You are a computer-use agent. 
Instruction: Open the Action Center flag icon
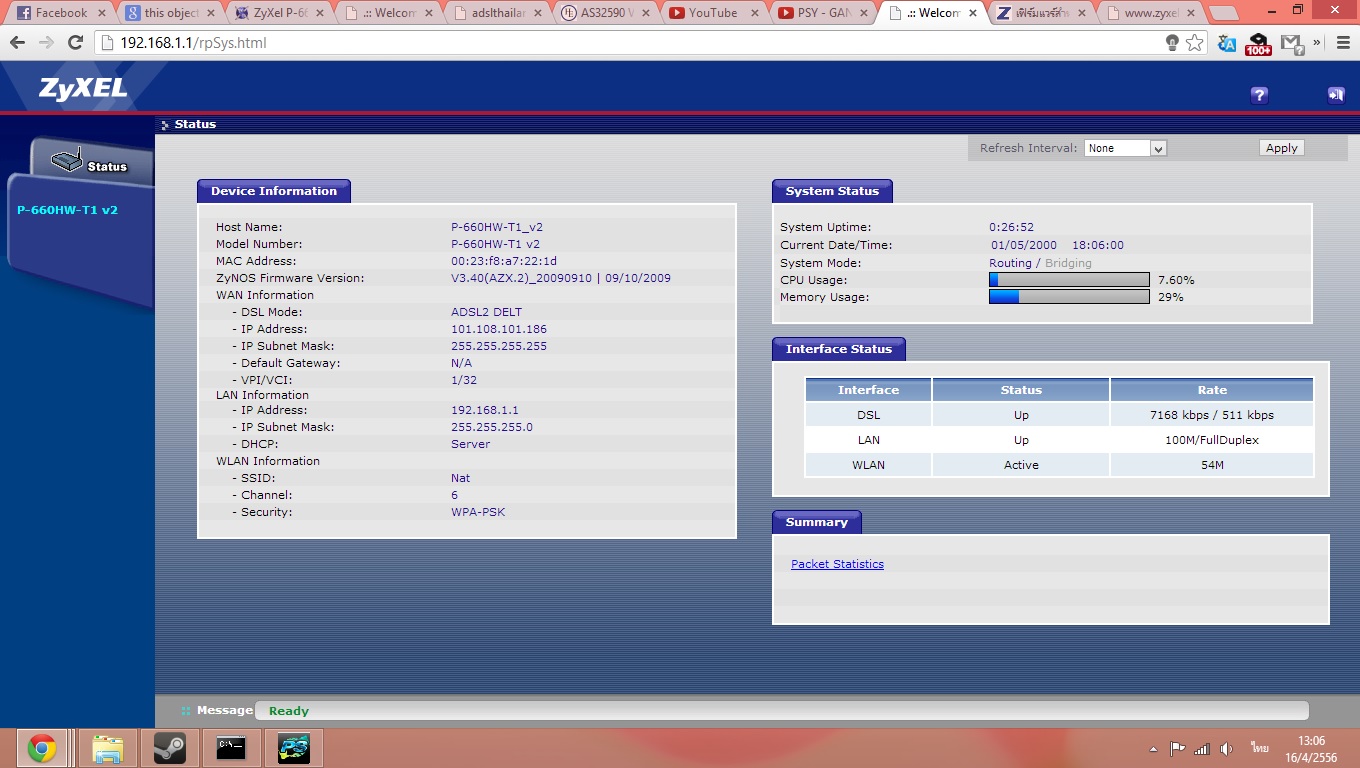(x=1177, y=748)
